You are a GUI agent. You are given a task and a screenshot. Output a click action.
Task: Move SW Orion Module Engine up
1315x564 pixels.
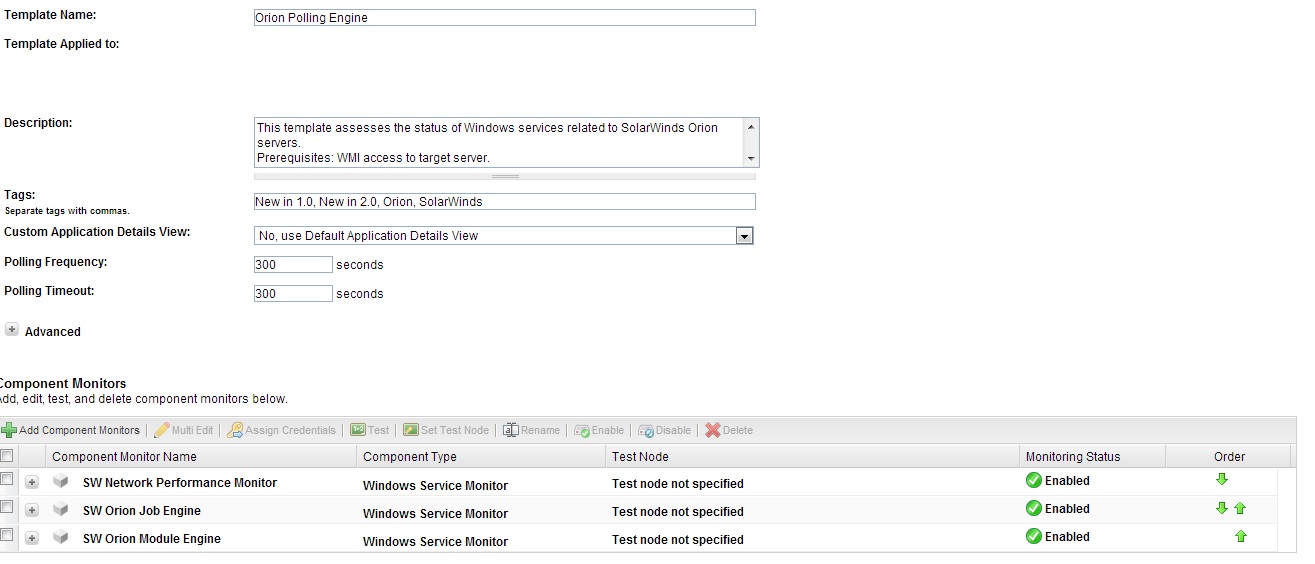[1241, 536]
